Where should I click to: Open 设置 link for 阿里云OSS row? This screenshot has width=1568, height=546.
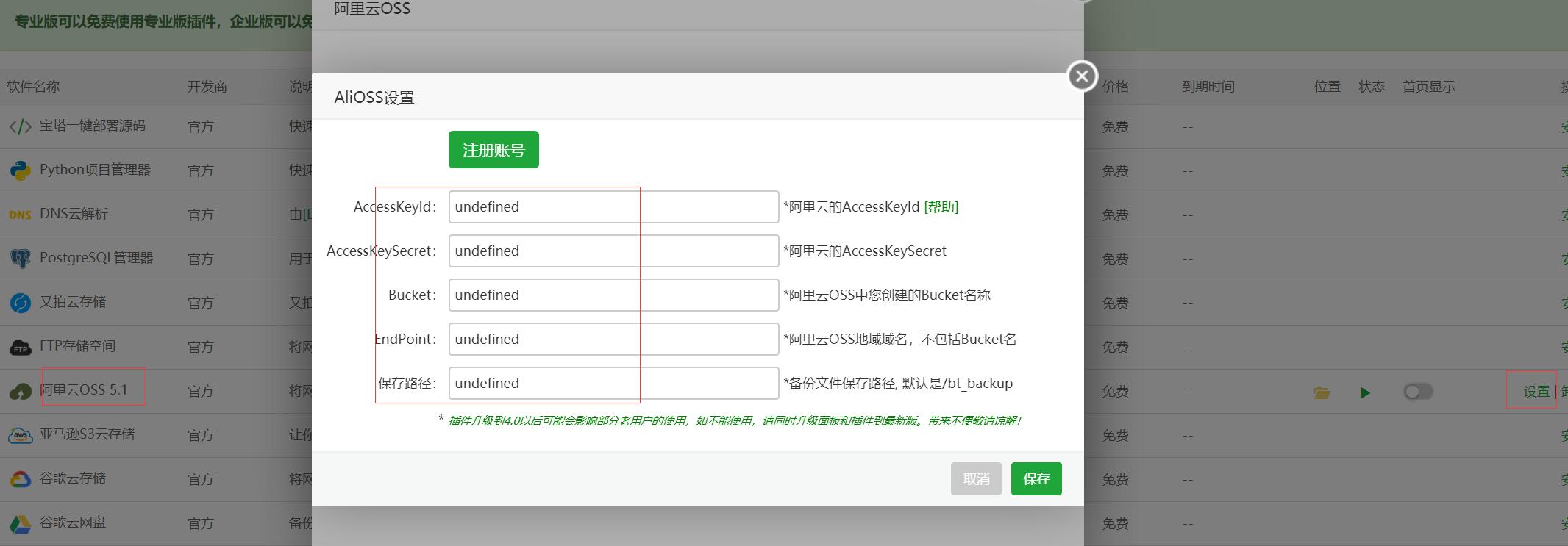(x=1536, y=392)
